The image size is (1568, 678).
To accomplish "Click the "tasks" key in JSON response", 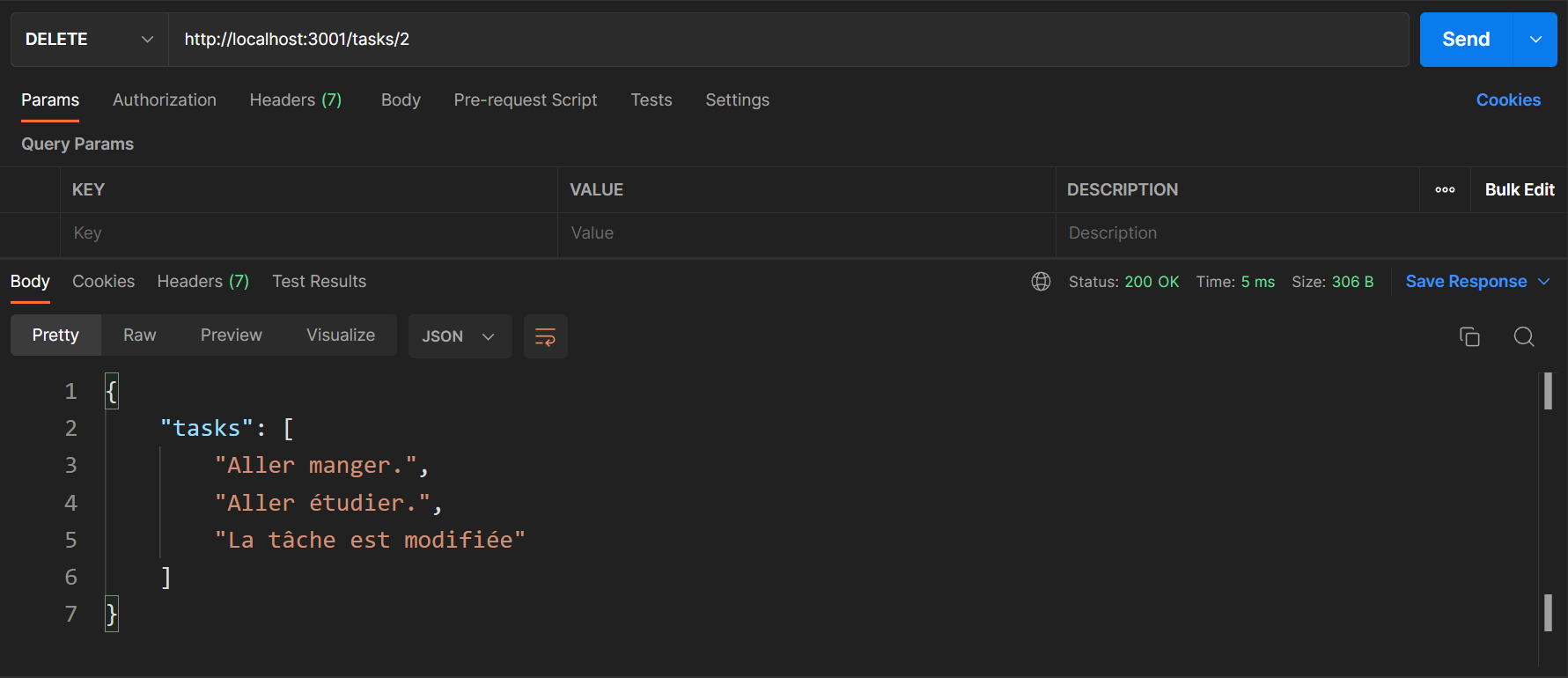I will click(207, 428).
